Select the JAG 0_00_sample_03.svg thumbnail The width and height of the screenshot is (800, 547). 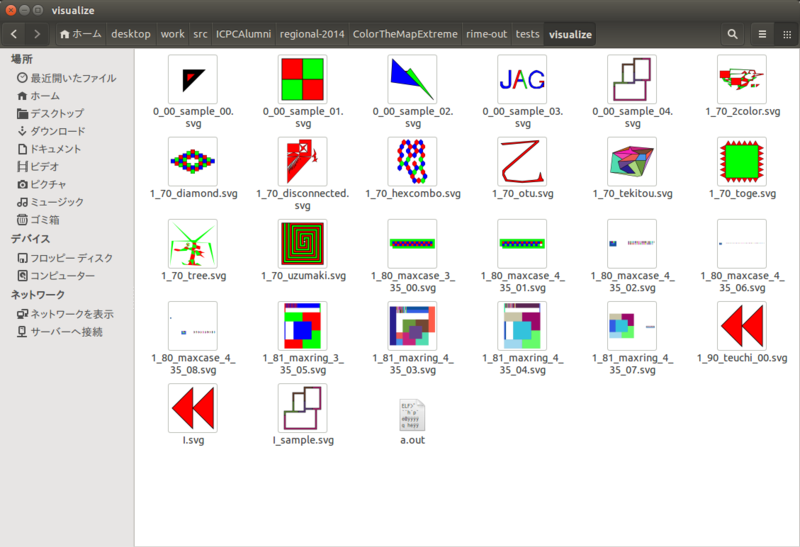(x=522, y=79)
